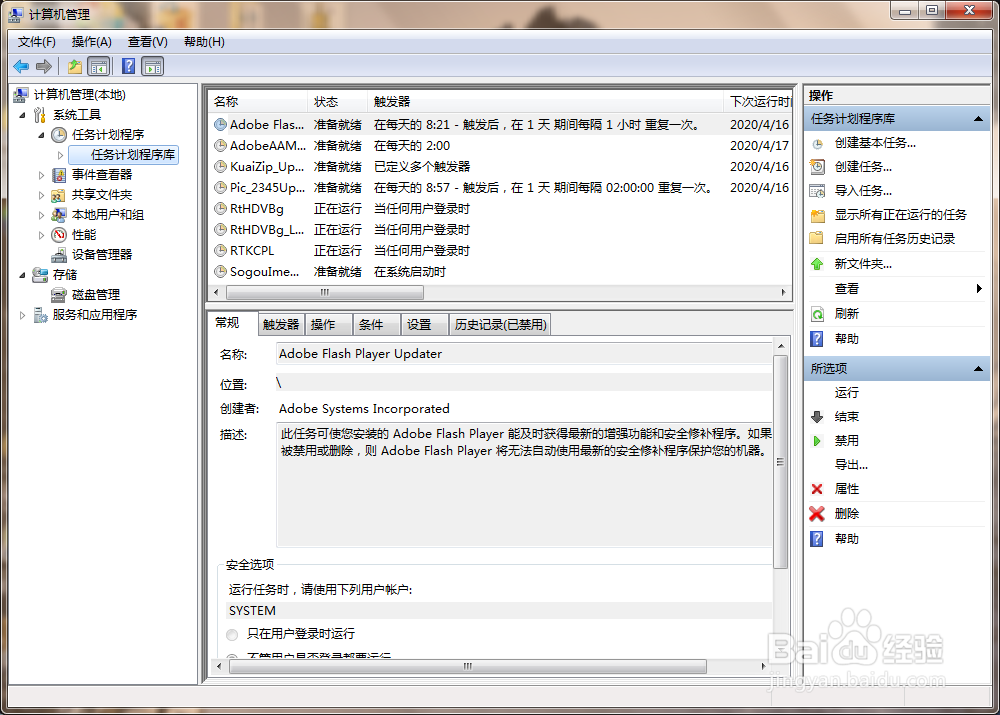Click the 创建任务 icon
This screenshot has width=1000, height=715.
pyautogui.click(x=818, y=167)
